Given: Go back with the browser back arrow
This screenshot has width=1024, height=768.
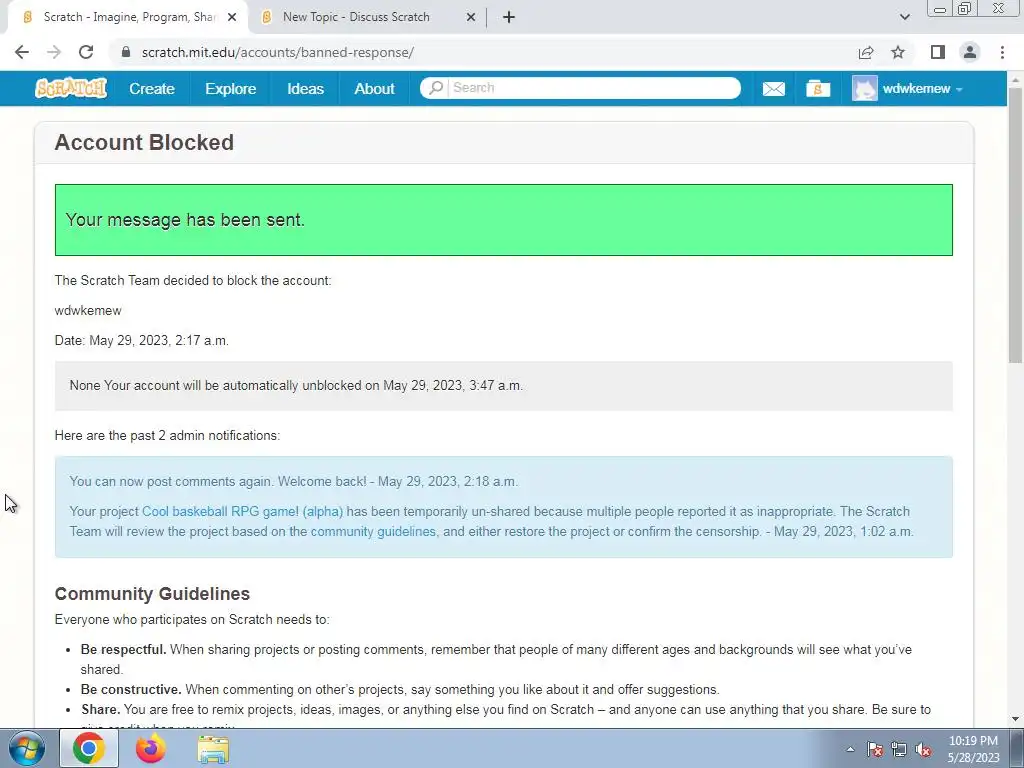Looking at the screenshot, I should click(x=22, y=52).
